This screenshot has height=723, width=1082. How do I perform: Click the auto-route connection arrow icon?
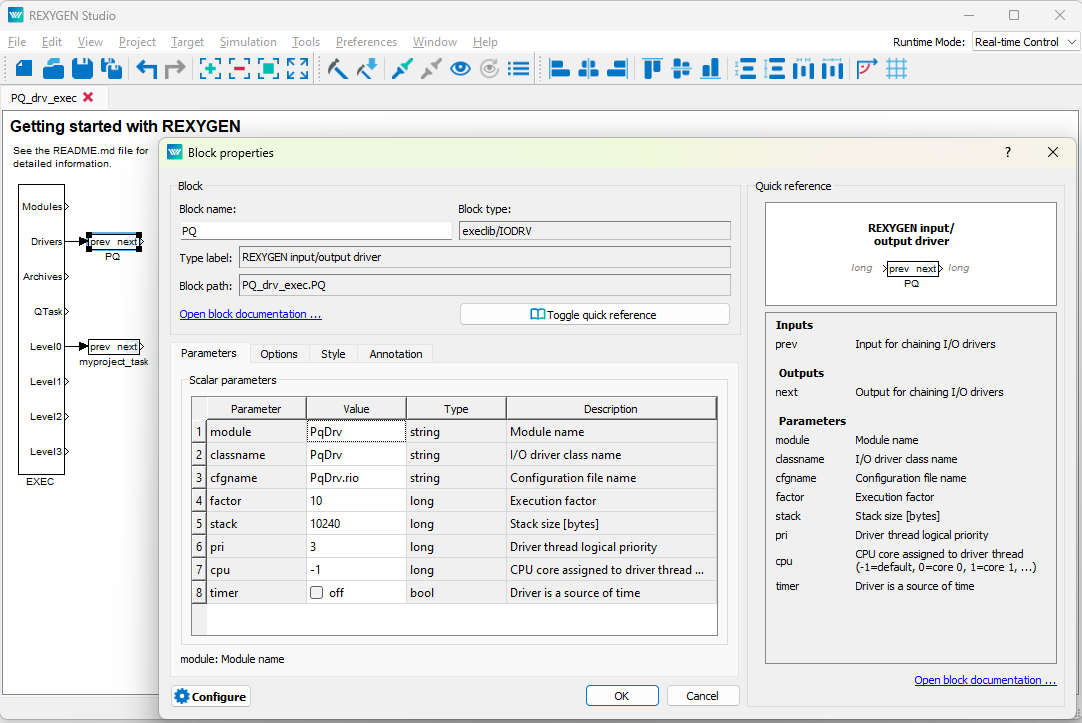pyautogui.click(x=867, y=68)
